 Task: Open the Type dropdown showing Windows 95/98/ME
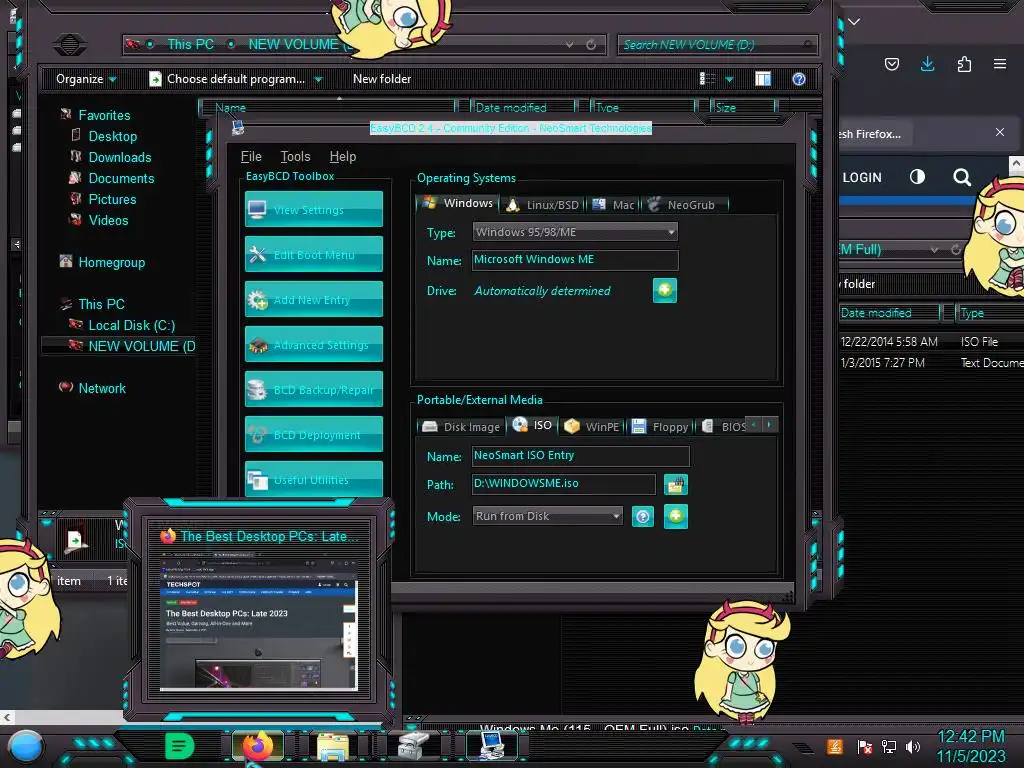[x=575, y=232]
